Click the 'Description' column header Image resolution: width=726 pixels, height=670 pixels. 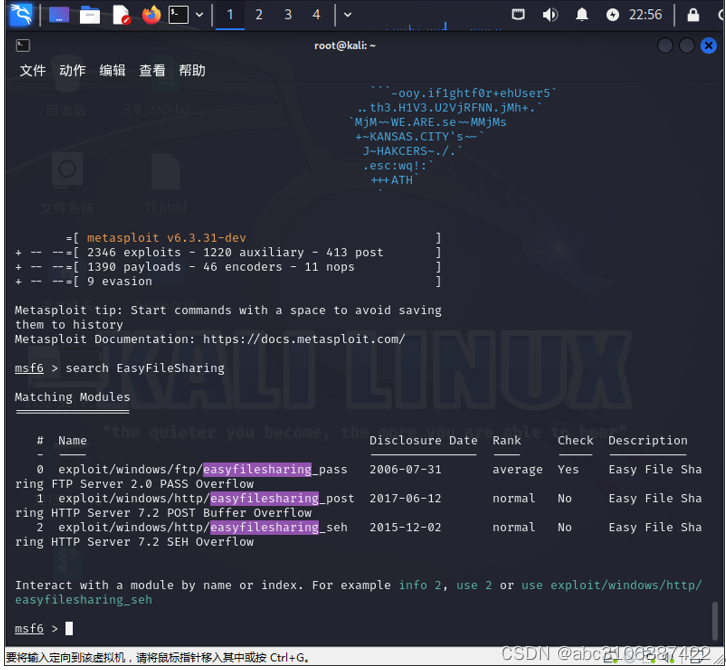pyautogui.click(x=648, y=440)
